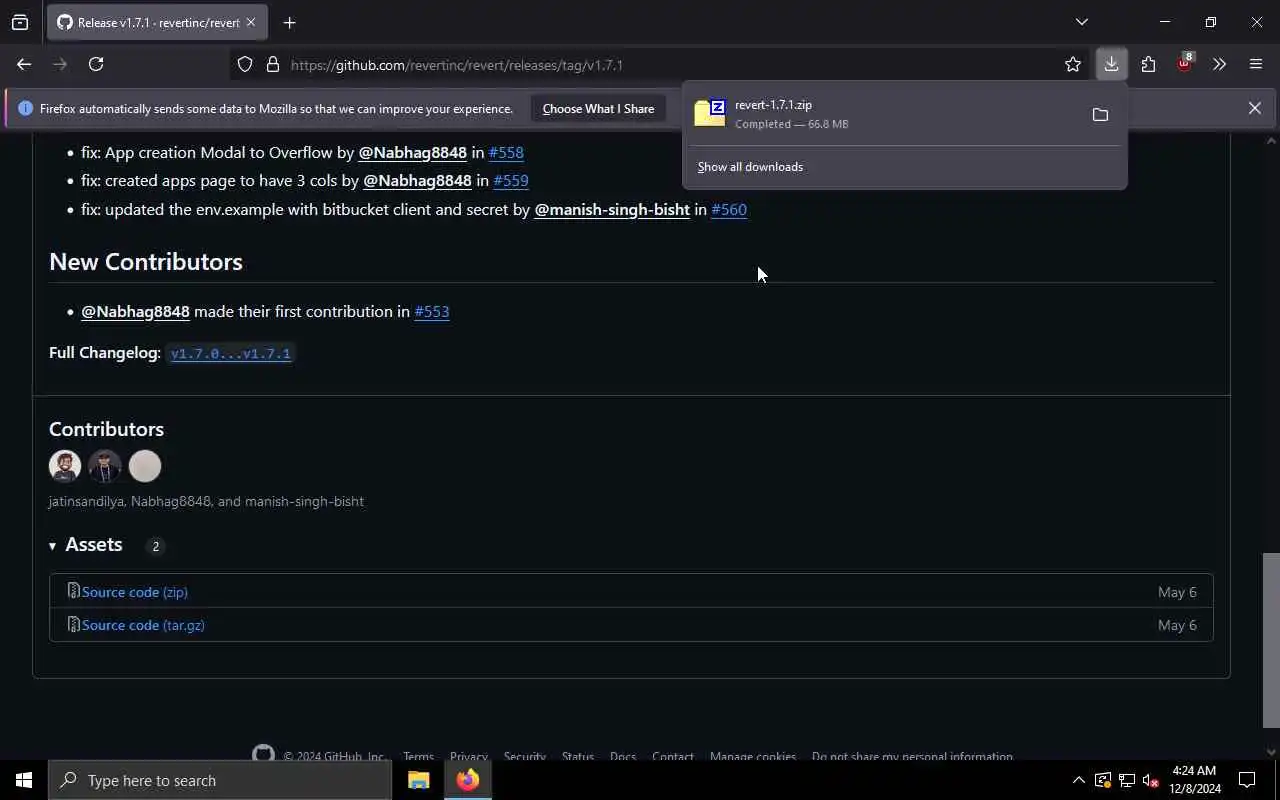Screen dimensions: 1280x800
Task: Dismiss the Mozilla data notification bar
Action: [1254, 108]
